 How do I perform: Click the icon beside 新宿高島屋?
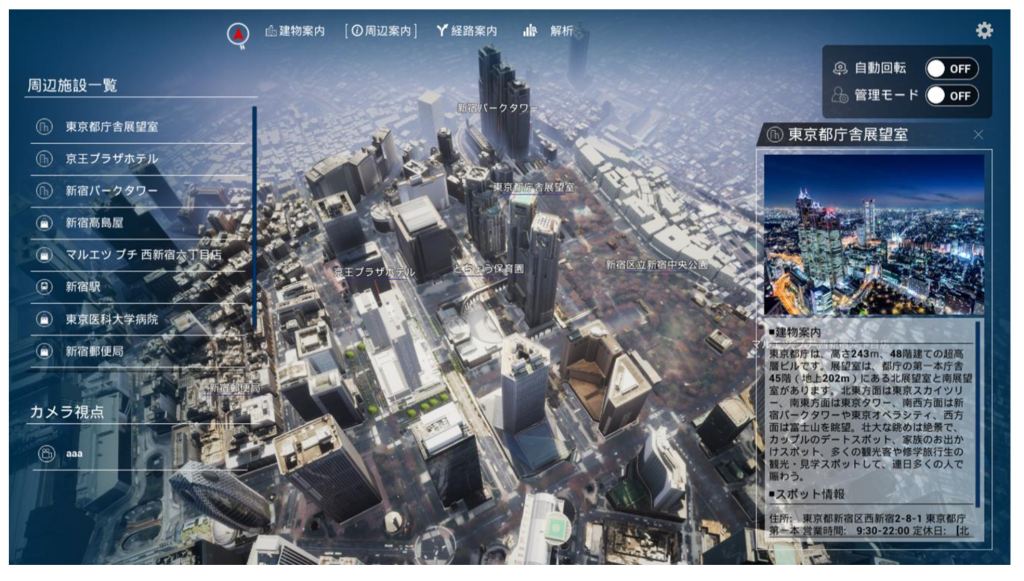coord(44,223)
